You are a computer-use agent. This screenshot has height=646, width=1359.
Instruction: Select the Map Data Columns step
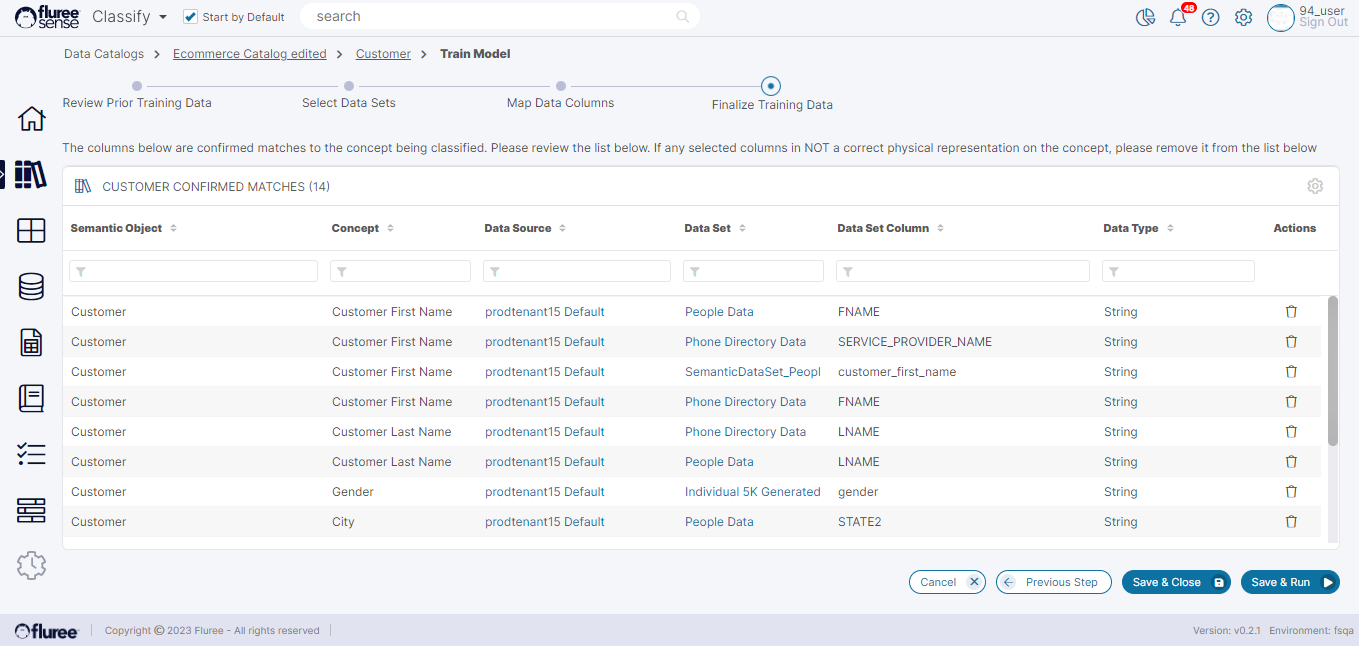point(561,87)
